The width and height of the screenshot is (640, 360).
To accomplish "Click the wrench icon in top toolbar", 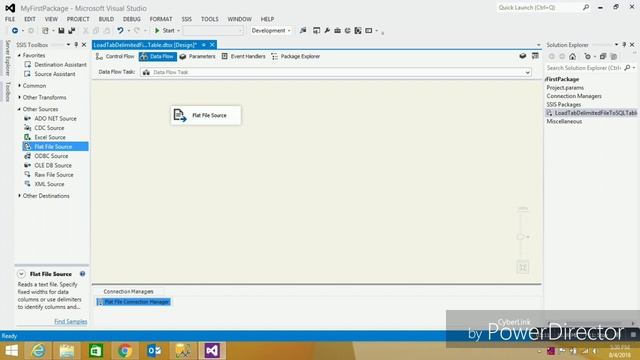I will click(x=327, y=31).
